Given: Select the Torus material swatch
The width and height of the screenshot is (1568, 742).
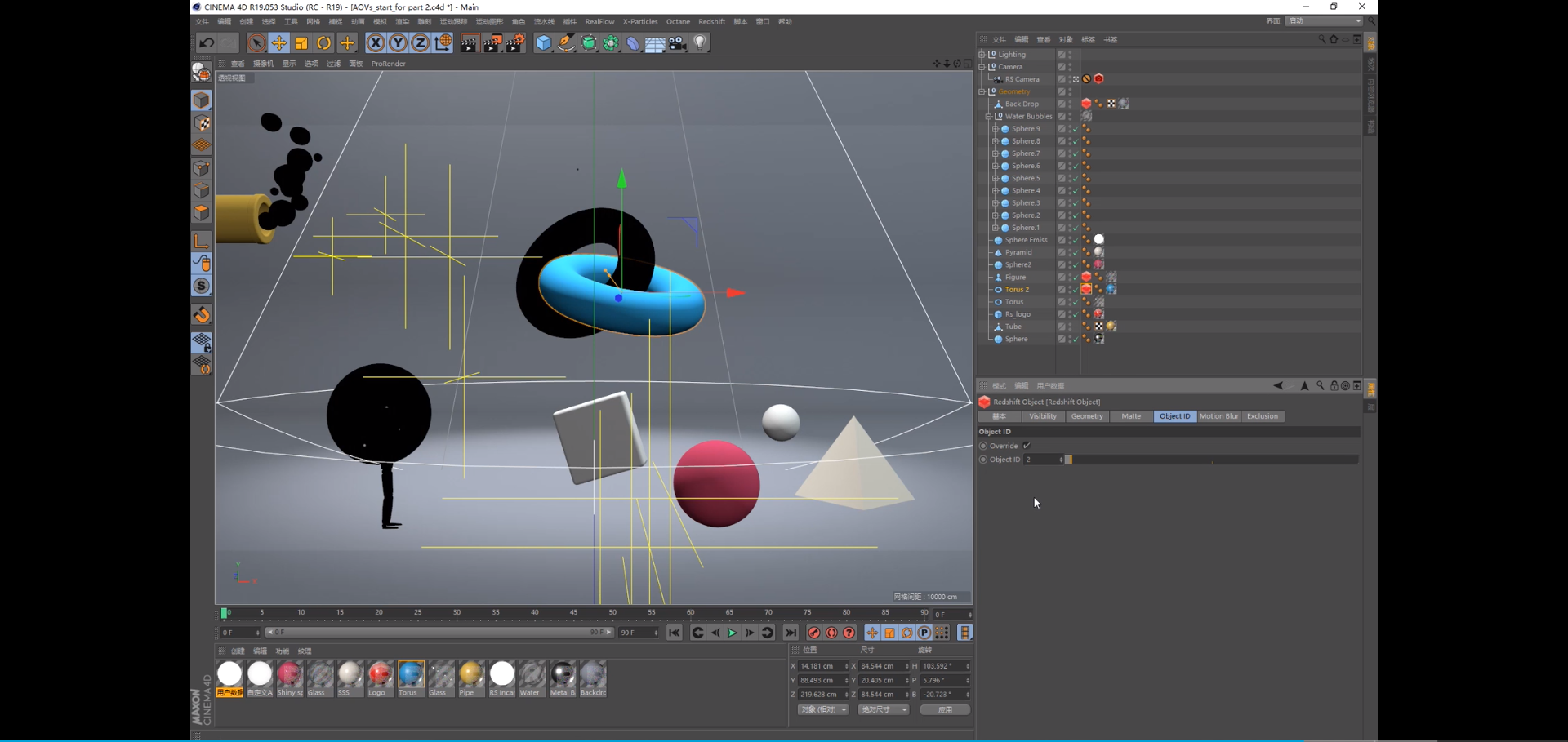Looking at the screenshot, I should (x=411, y=678).
